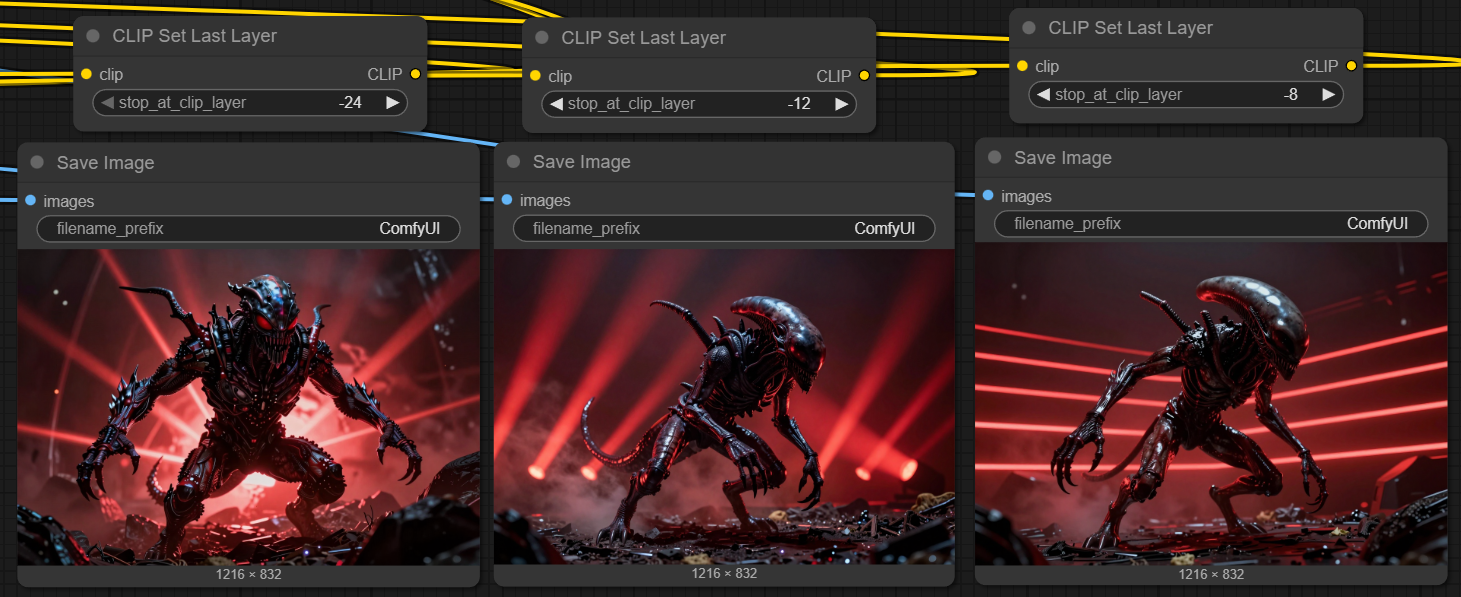1461x597 pixels.
Task: Click the CLIP output socket on the -24 node
Action: 415,74
